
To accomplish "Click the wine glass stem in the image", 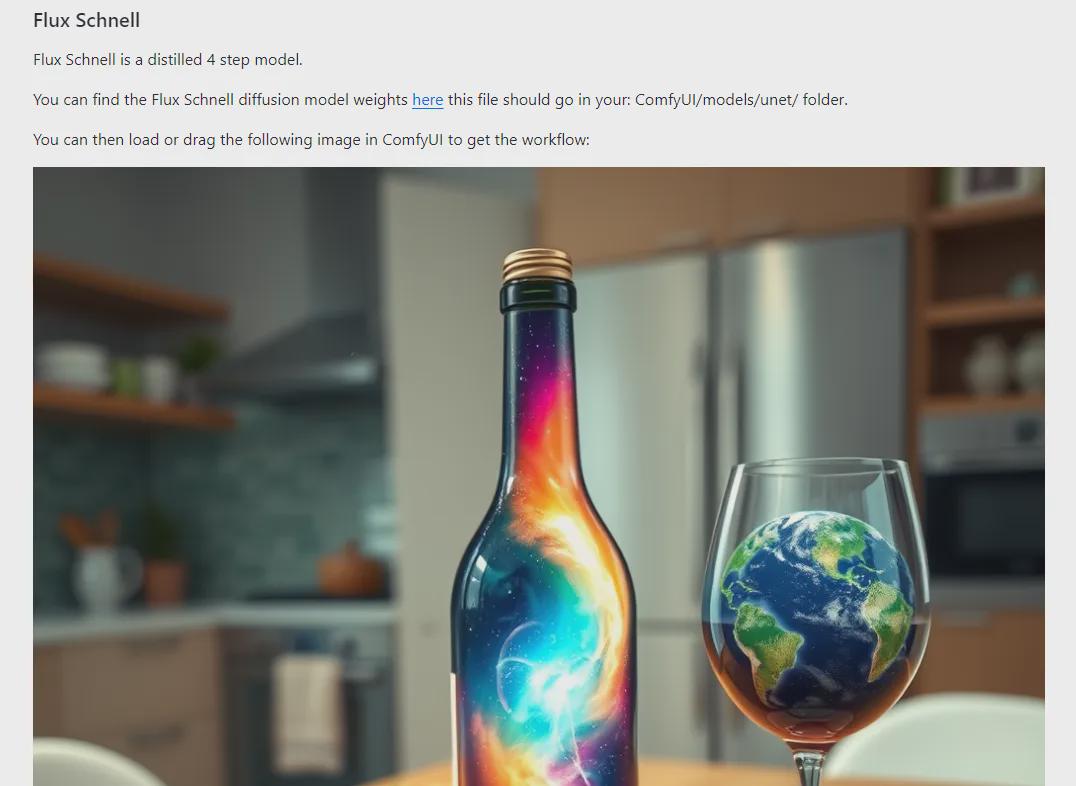I will [x=809, y=767].
